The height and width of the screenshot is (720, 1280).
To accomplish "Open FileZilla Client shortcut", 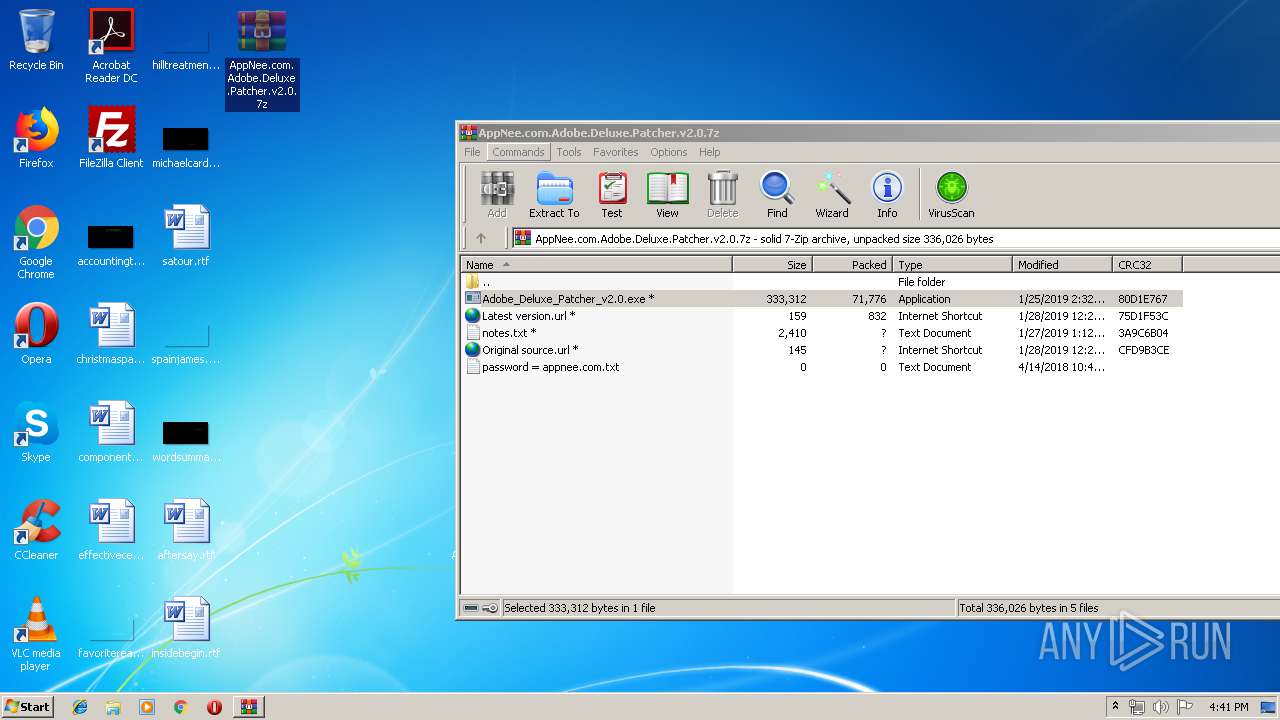I will (x=111, y=138).
